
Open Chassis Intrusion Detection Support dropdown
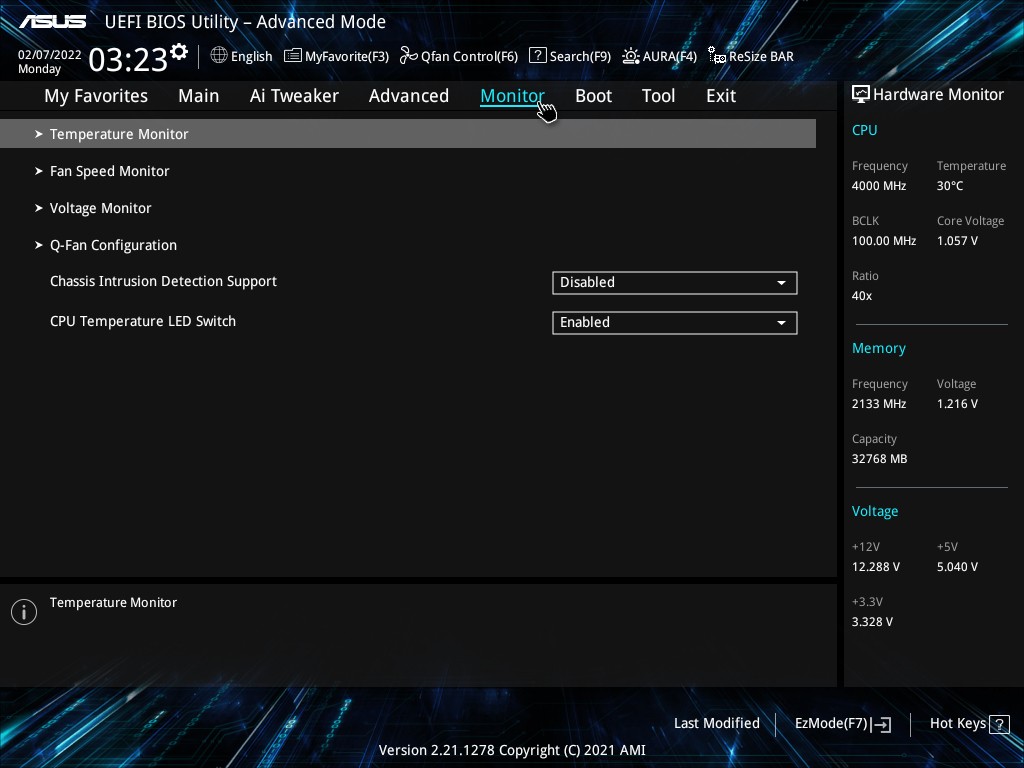point(675,283)
